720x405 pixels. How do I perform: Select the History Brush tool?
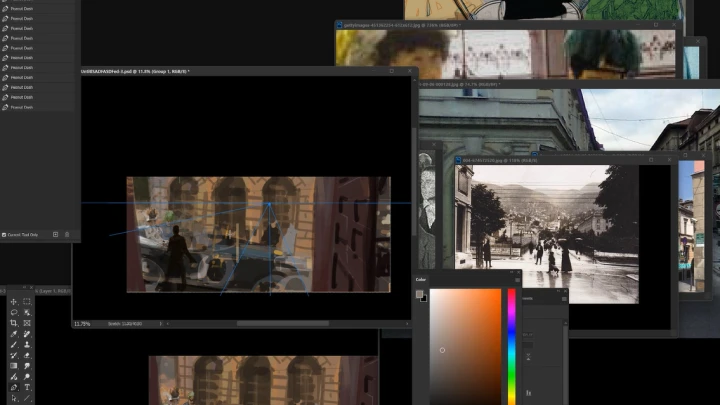pos(14,355)
